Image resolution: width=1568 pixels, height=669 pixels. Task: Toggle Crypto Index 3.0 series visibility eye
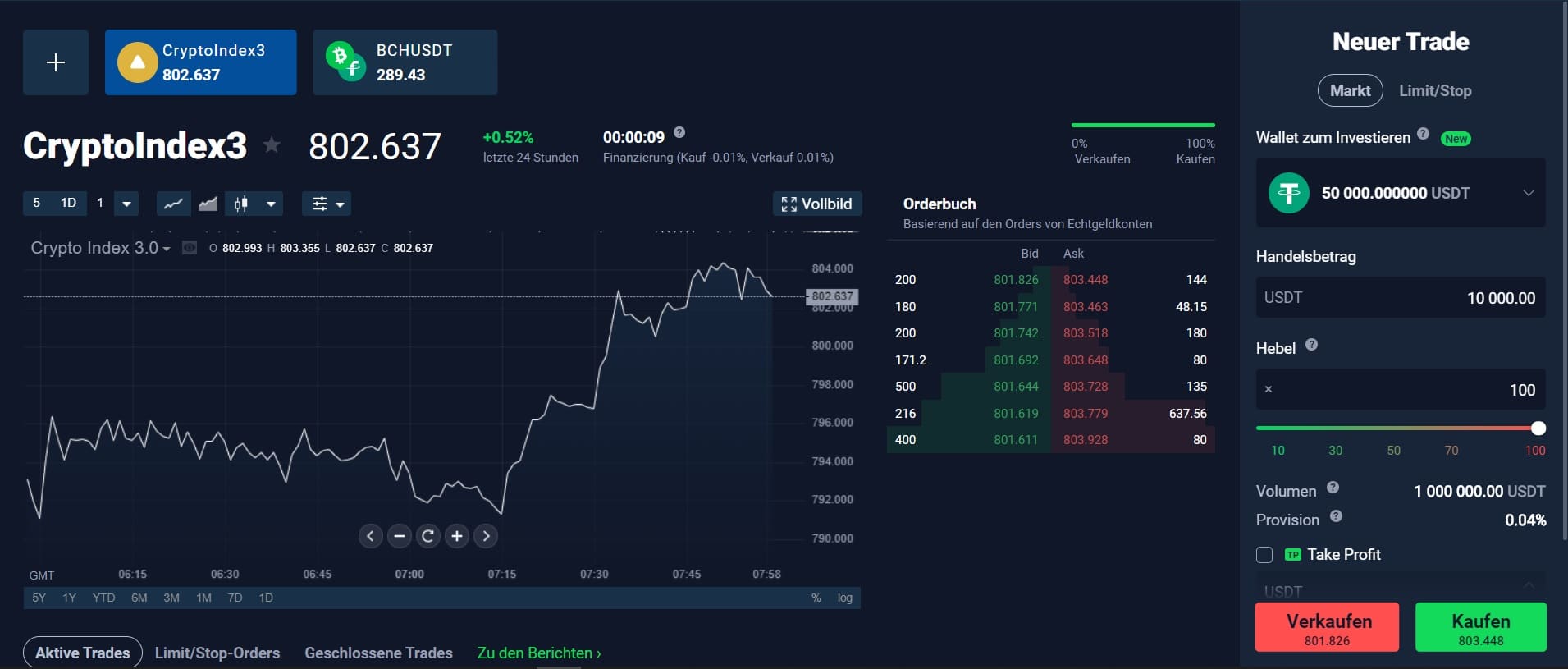(190, 248)
